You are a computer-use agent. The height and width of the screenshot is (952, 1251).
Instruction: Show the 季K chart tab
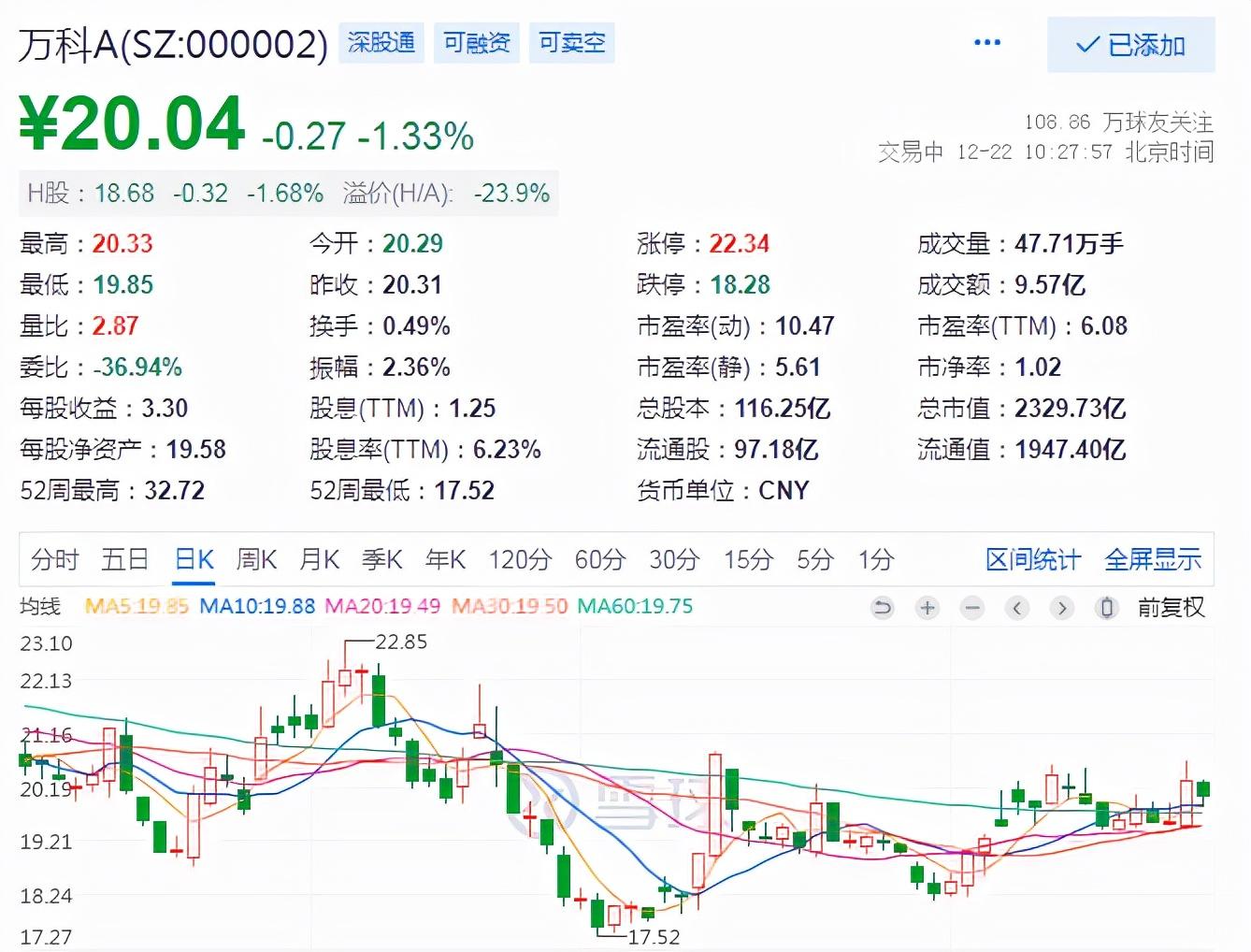tap(381, 559)
